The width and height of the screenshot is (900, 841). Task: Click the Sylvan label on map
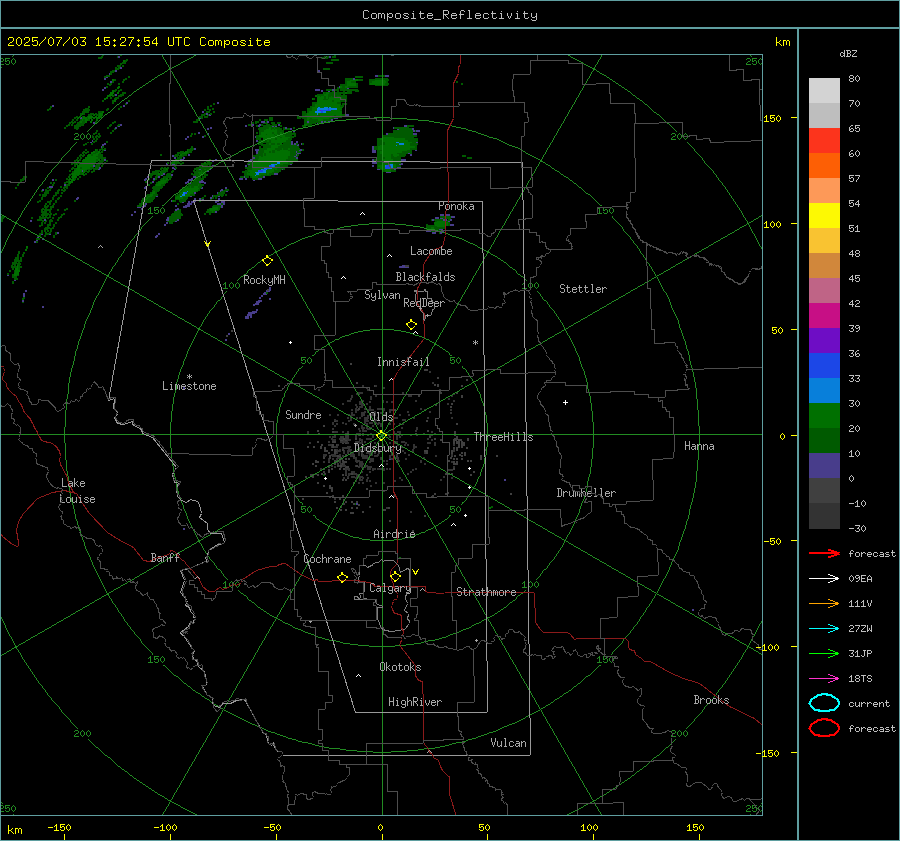(x=382, y=295)
